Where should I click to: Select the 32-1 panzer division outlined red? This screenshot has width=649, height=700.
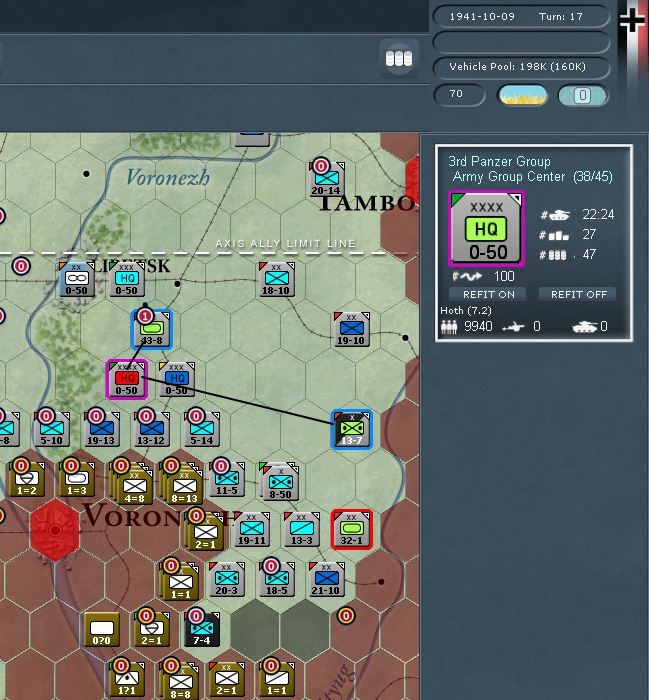(352, 529)
